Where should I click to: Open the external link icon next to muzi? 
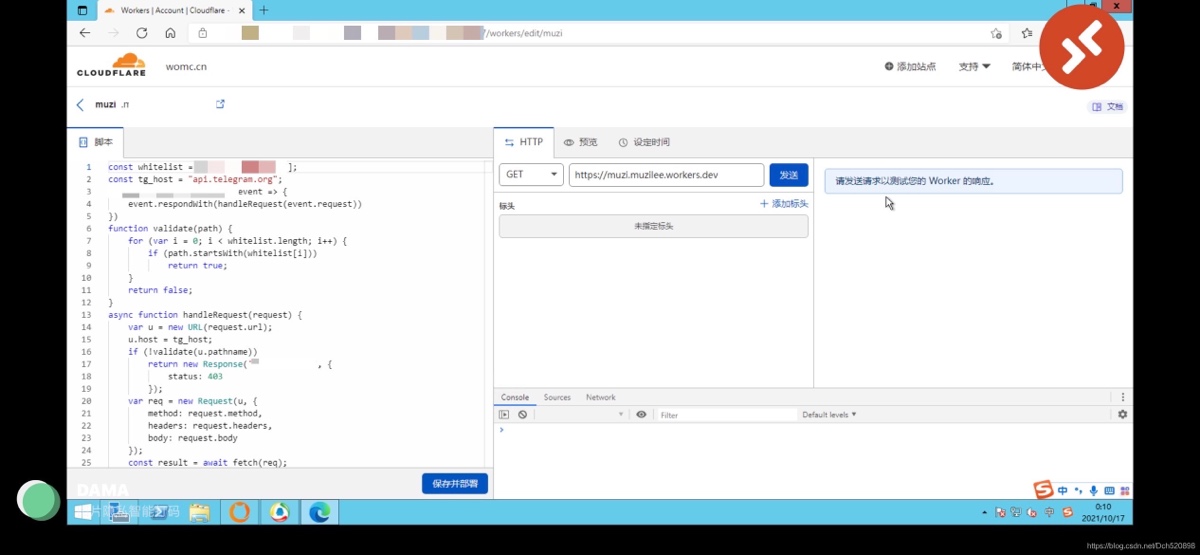tap(220, 104)
